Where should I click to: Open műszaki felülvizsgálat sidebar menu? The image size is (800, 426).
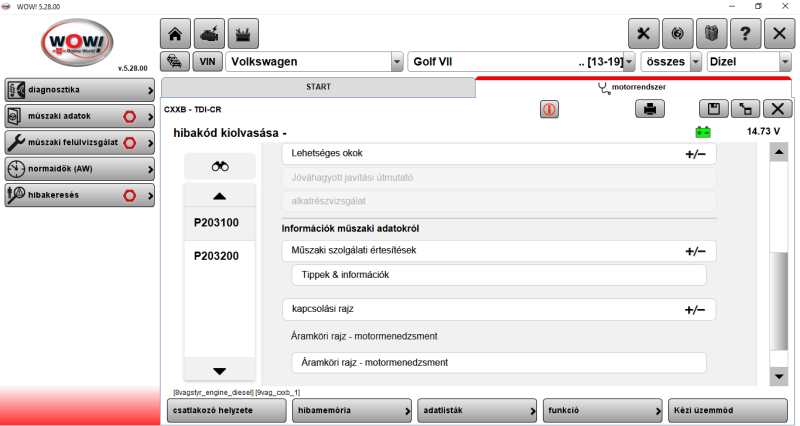point(80,142)
